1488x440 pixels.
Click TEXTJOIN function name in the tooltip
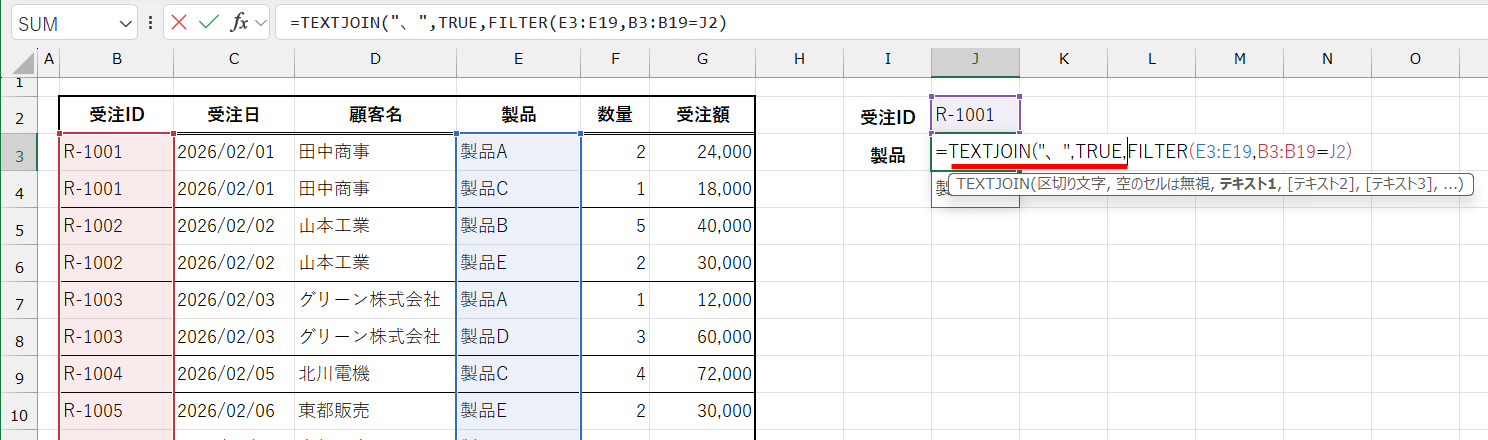click(995, 185)
